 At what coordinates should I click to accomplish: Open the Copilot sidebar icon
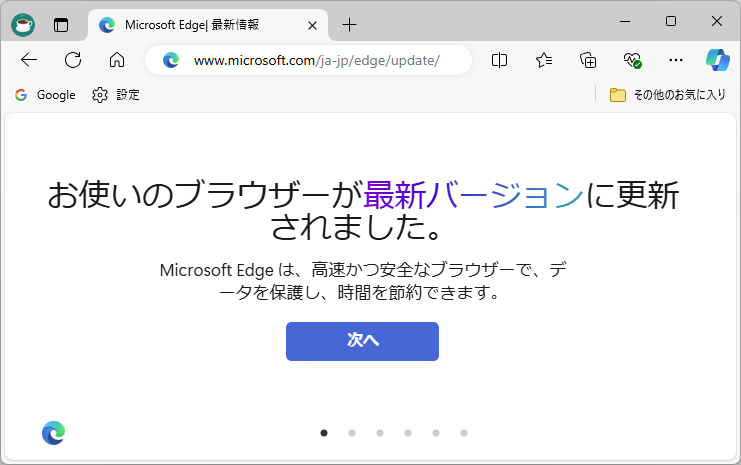click(717, 60)
